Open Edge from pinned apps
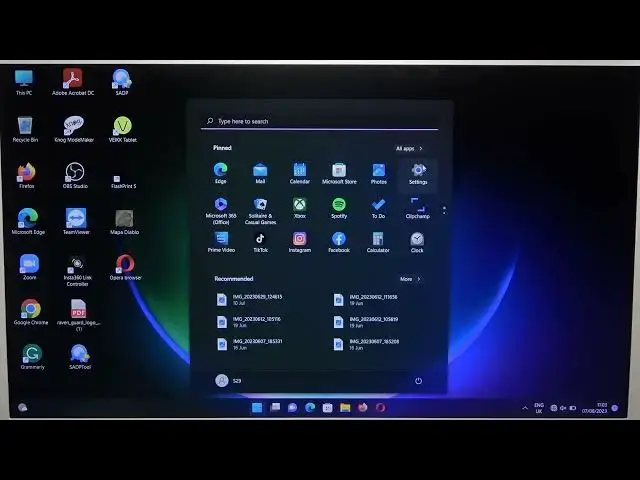 tap(220, 173)
